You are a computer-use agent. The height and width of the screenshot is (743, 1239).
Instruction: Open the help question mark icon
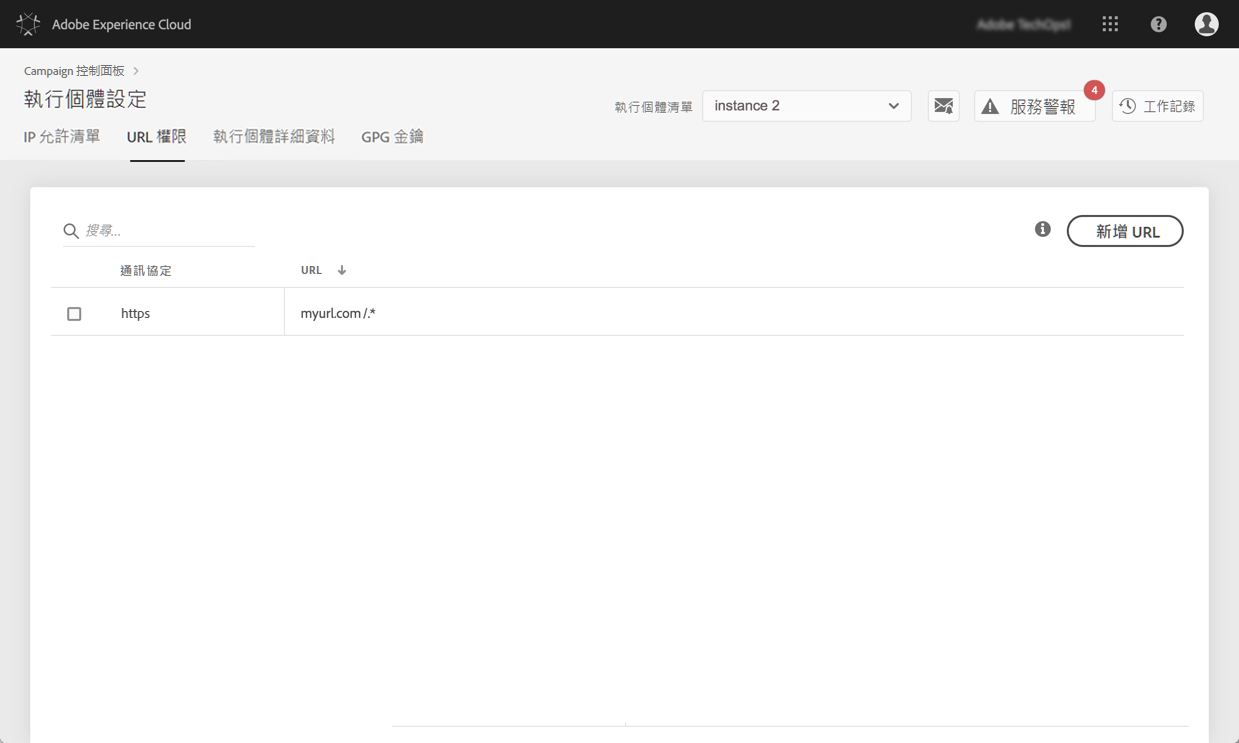[1158, 24]
